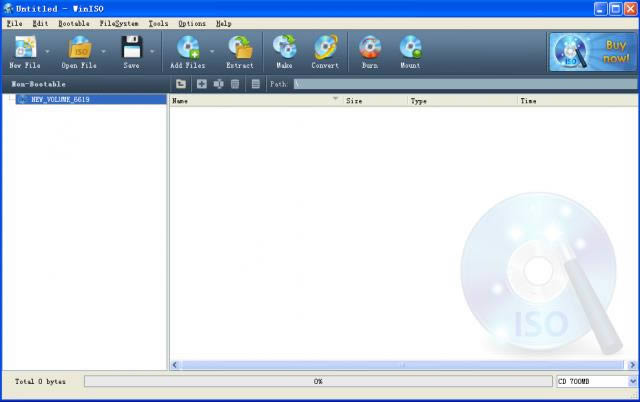Click the horizontal scrollbar in file list

400,365
